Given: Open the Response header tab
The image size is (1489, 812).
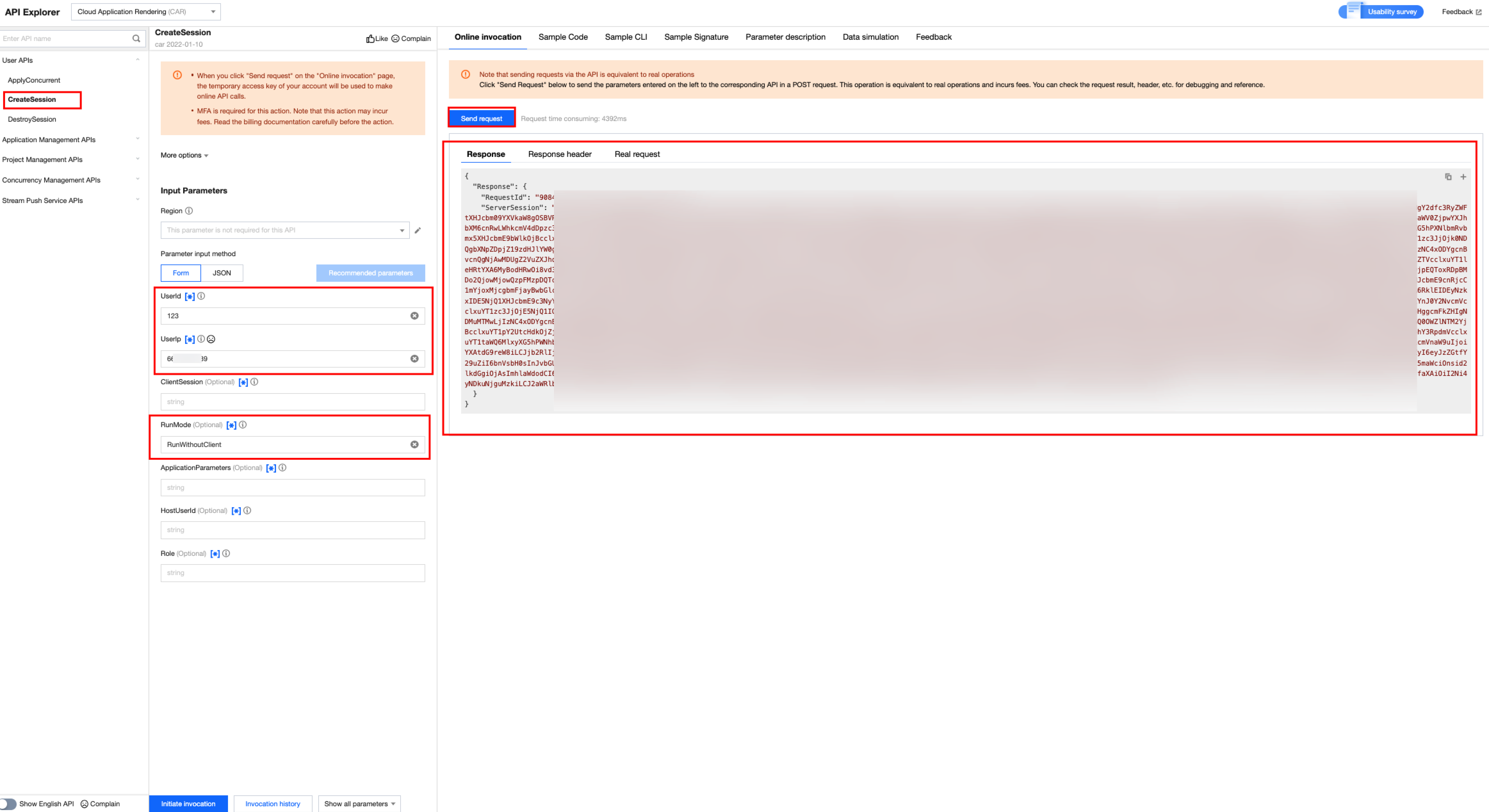Looking at the screenshot, I should (x=560, y=154).
